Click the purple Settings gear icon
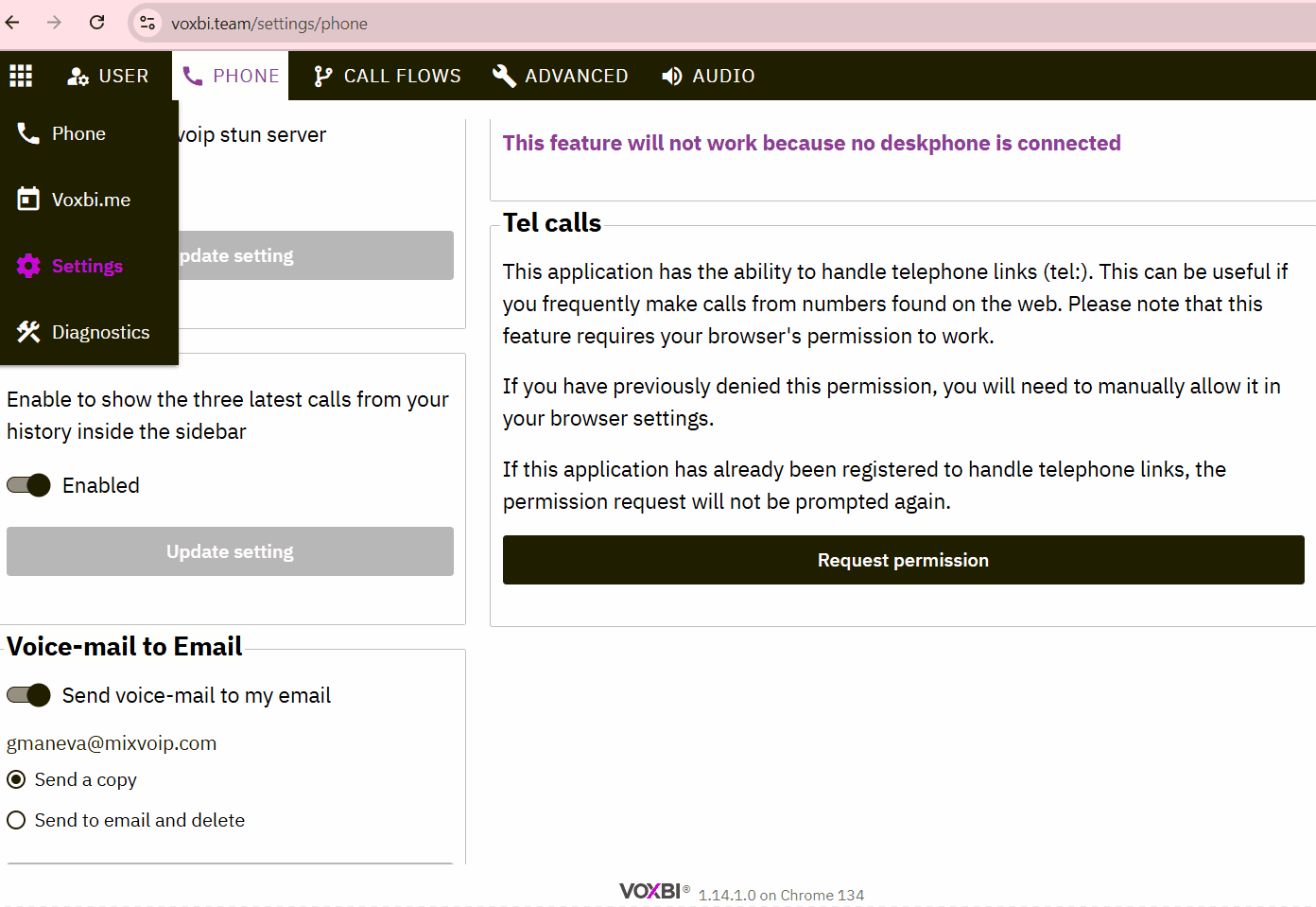The height and width of the screenshot is (907, 1316). [x=28, y=266]
